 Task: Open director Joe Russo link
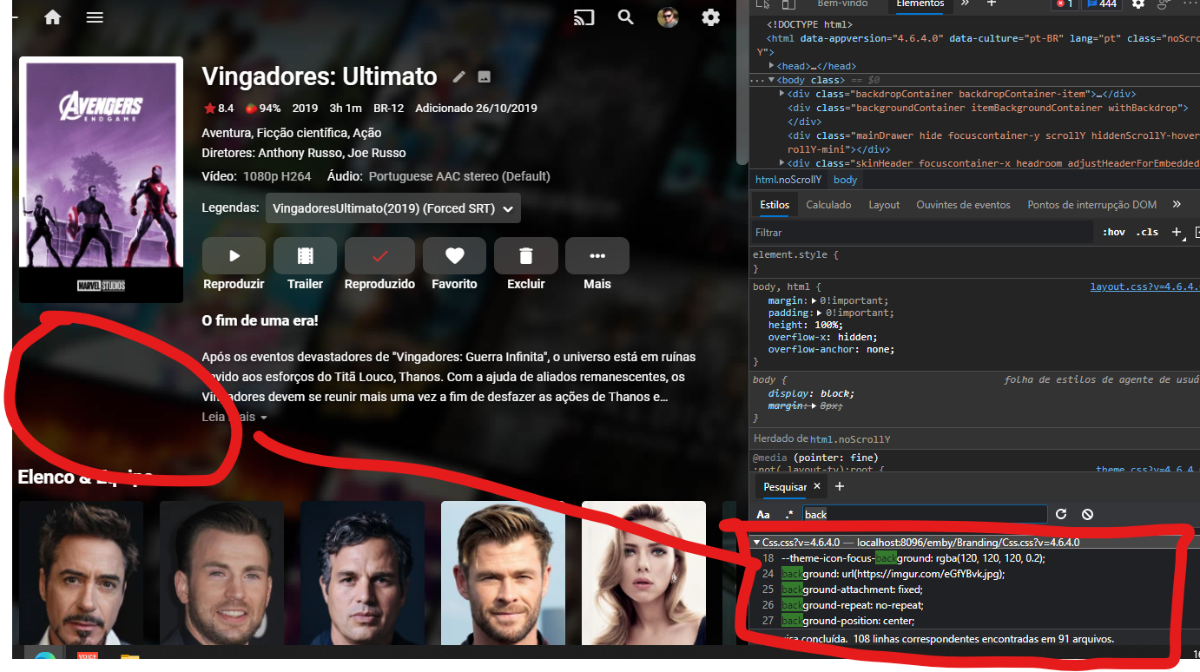377,153
